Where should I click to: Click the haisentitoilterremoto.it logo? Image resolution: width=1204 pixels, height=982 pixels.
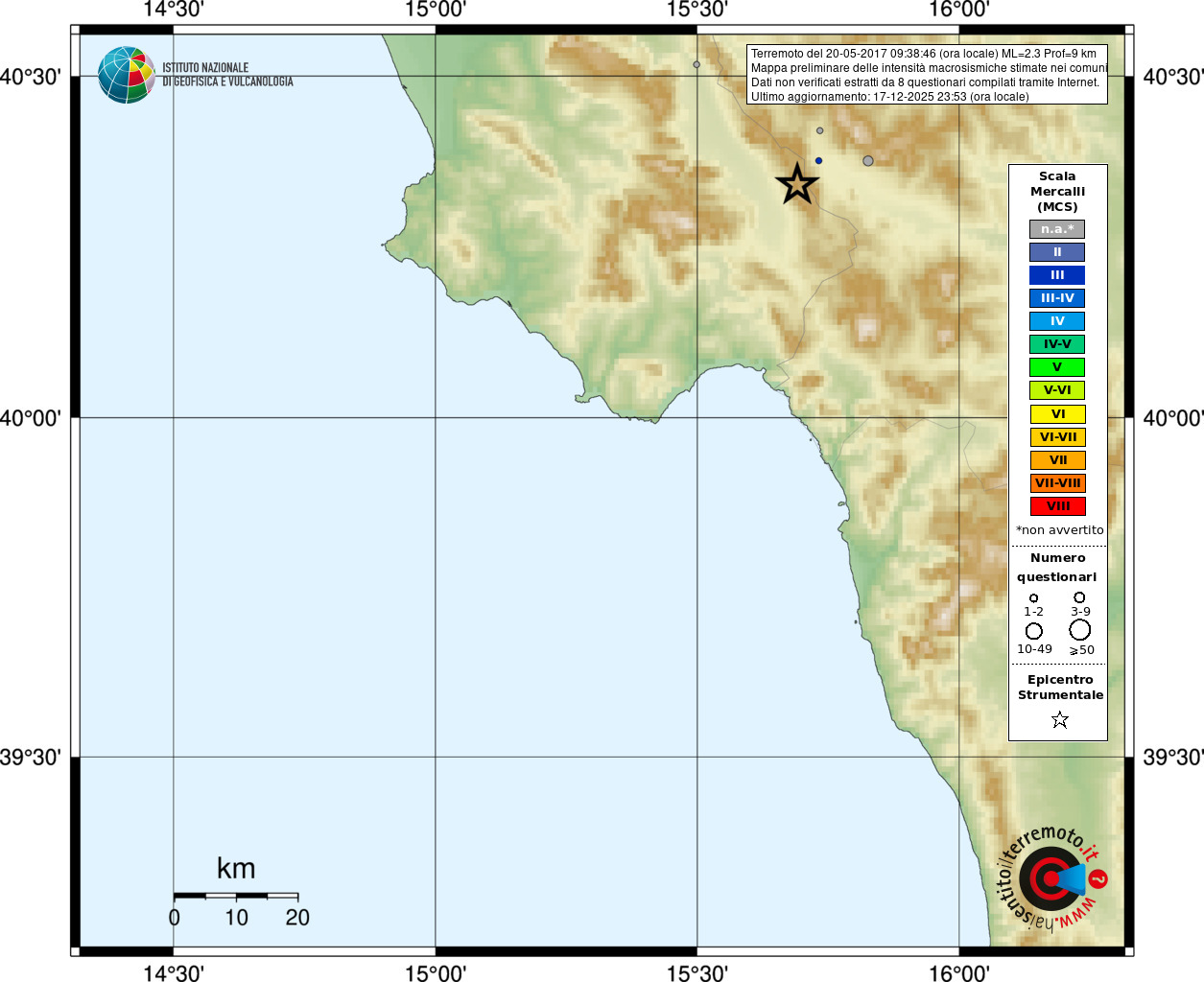1052,878
